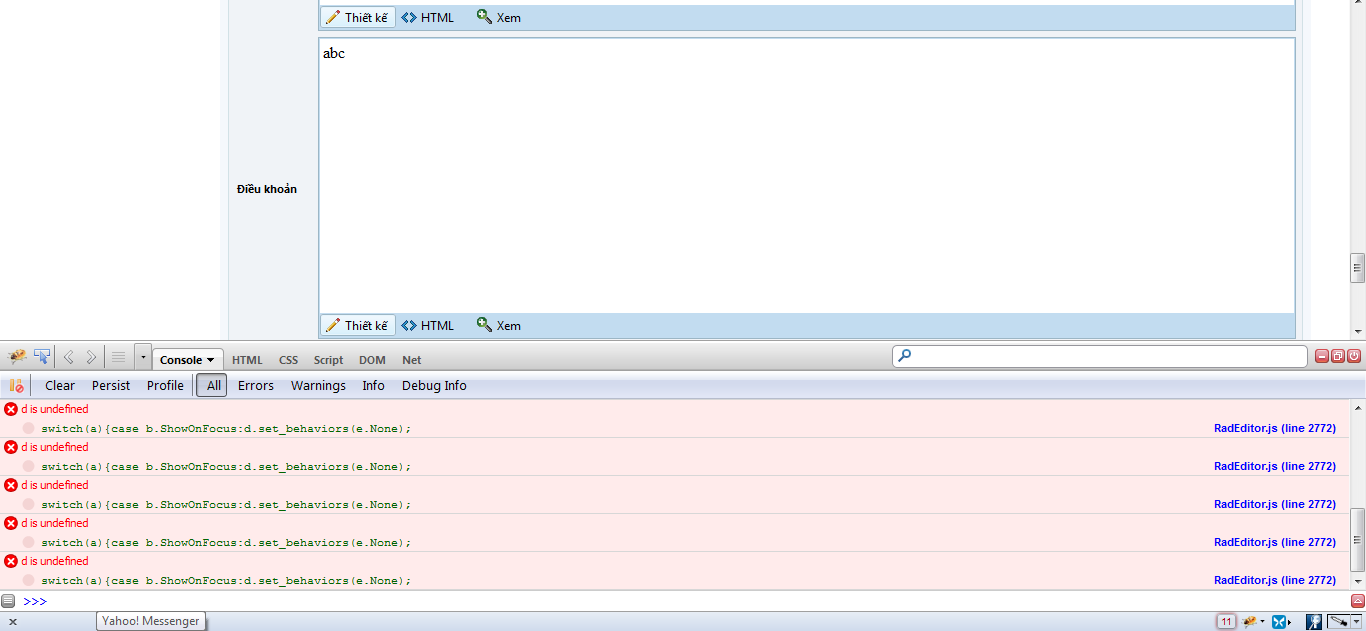Click the page vertical scrollbar thumb
Viewport: 1366px width, 631px height.
pos(1357,267)
